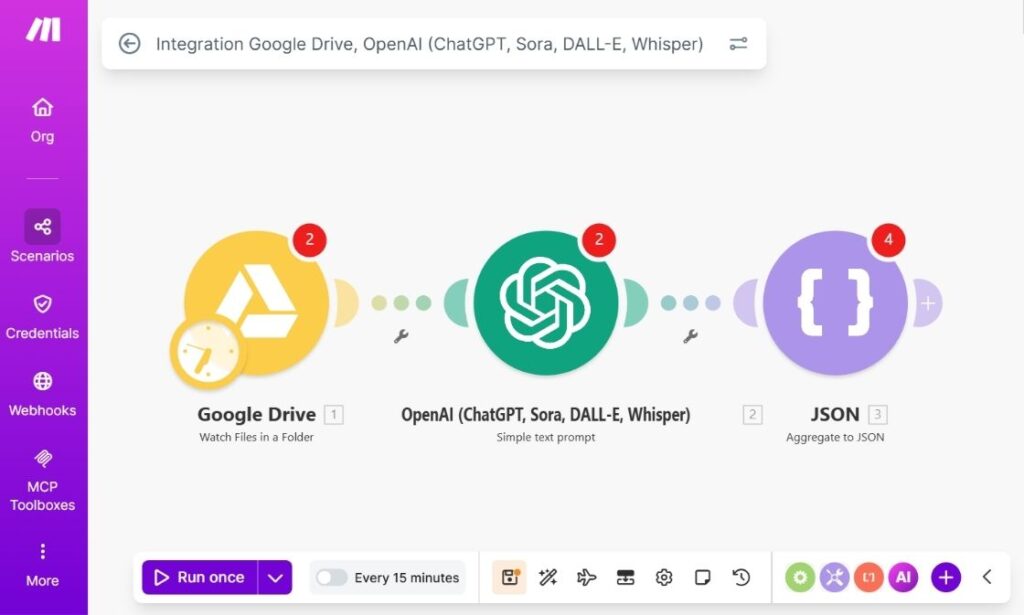The height and width of the screenshot is (615, 1024).
Task: Set filter wrench between Google Drive and OpenAI
Action: tap(401, 336)
